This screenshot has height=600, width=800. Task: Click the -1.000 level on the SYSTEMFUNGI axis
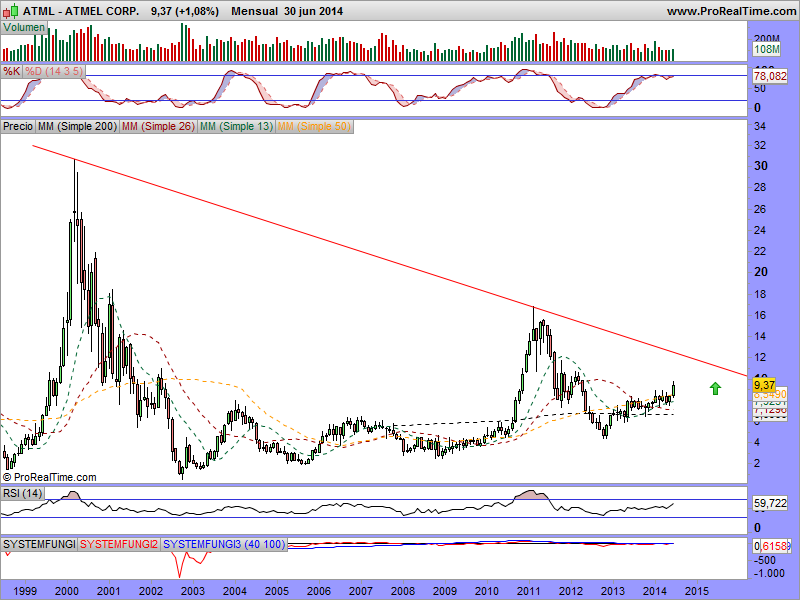[769, 573]
